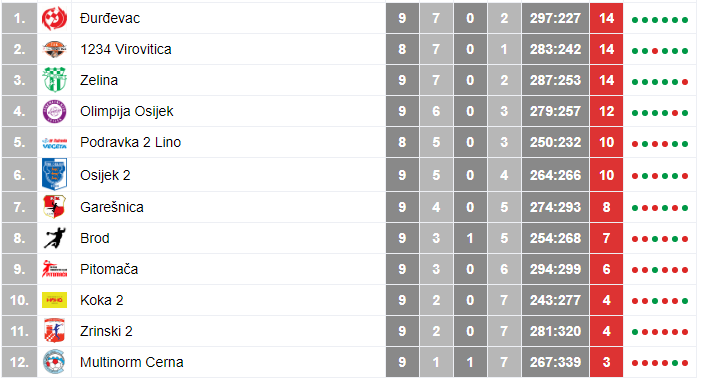Click the Podravka 2 Lino Vegeta logo
Screen dimensions: 701x381
54,143
